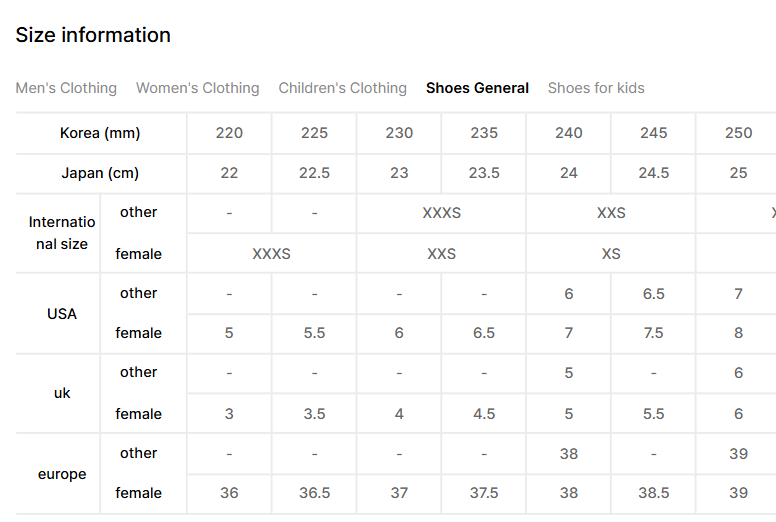Open the Women's Clothing tab
The width and height of the screenshot is (776, 522).
pos(197,88)
